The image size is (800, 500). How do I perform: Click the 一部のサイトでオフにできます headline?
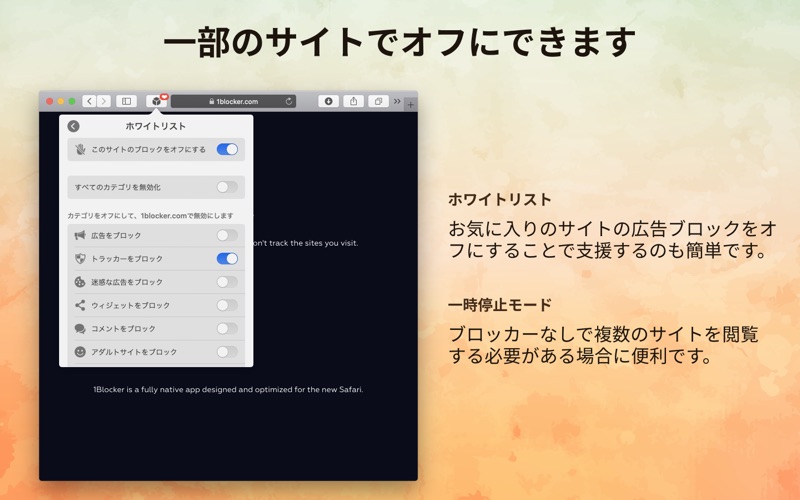click(x=399, y=41)
